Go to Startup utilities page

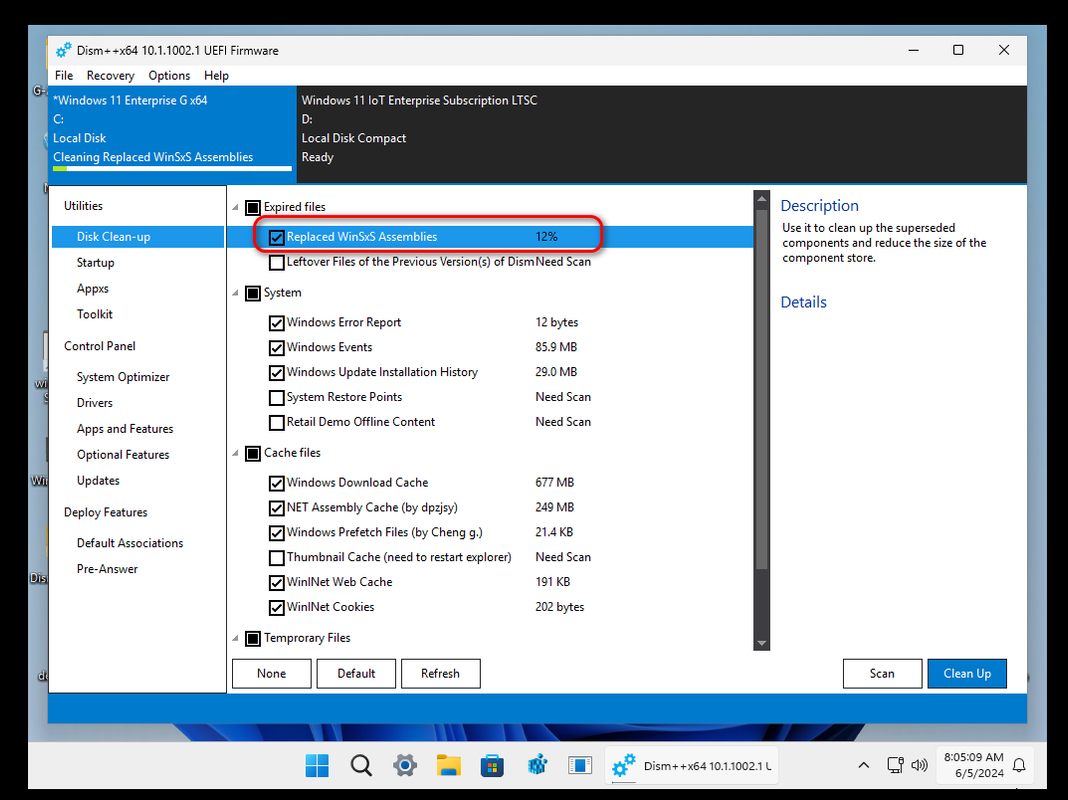click(95, 263)
